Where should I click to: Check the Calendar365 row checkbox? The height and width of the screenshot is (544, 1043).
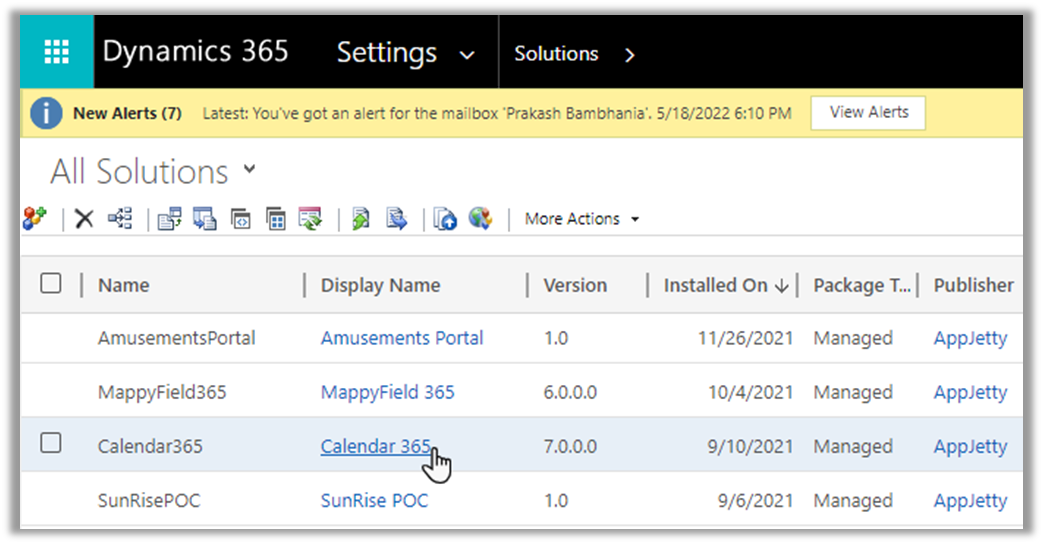coord(51,444)
